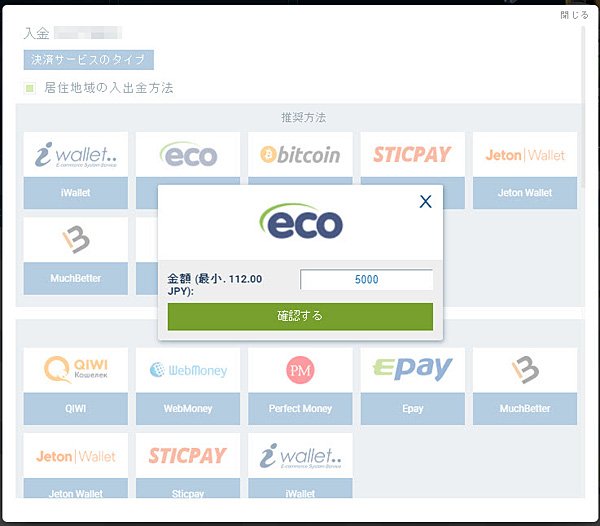Click the 閉じる link to close the dialog
Image resolution: width=600 pixels, height=526 pixels.
click(x=574, y=15)
